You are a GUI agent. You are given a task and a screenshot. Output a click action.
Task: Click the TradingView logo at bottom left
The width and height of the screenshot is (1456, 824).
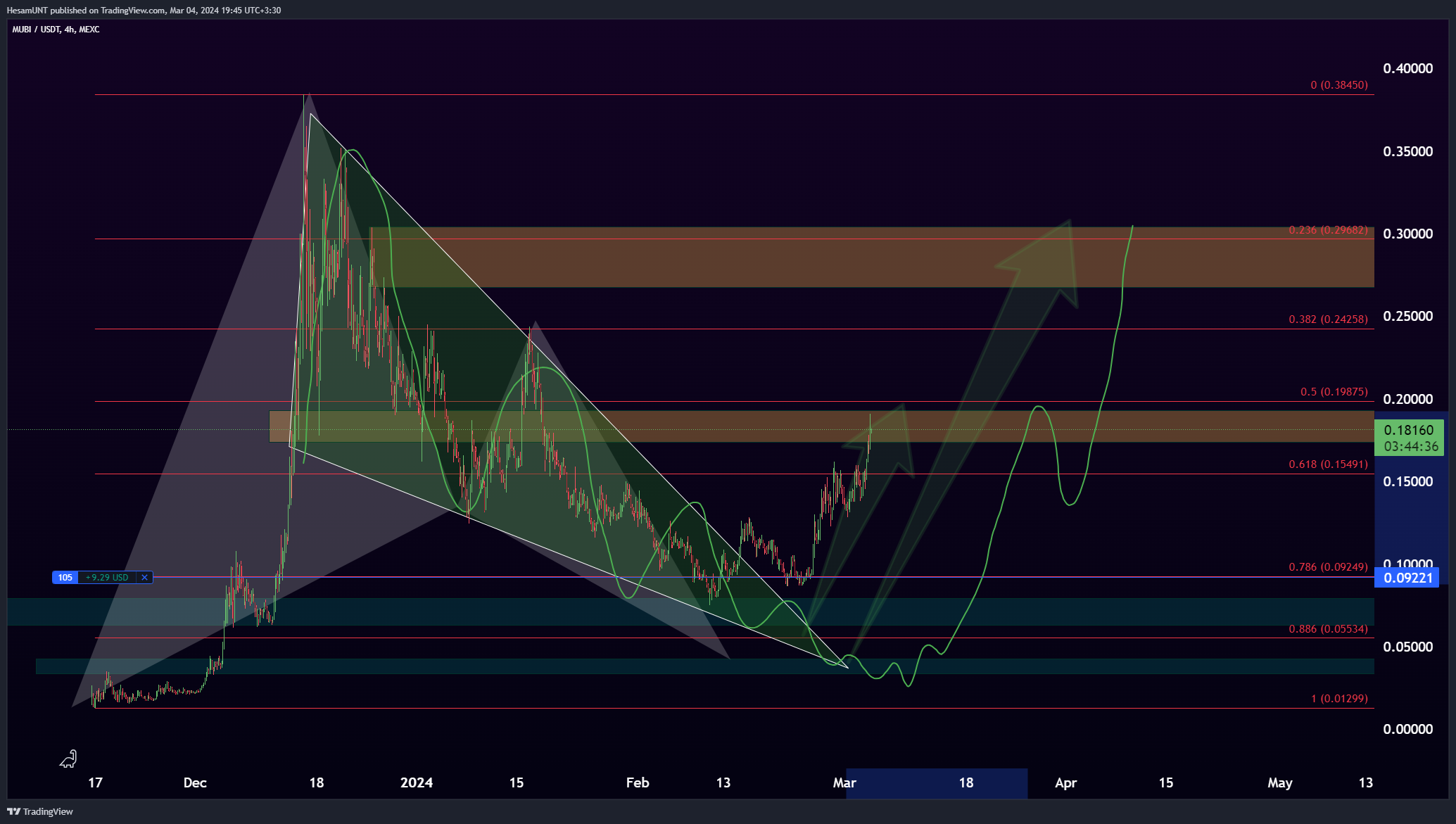[x=40, y=811]
